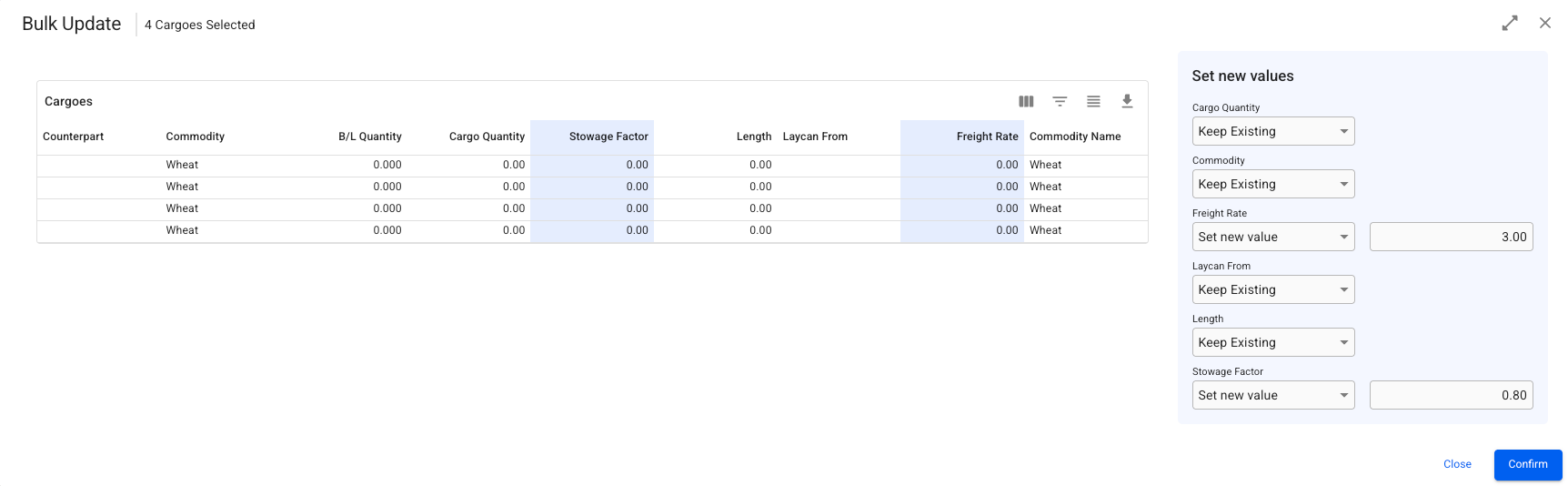Screen dimensions: 1568x486
Task: Sort by the B/L Quantity column header
Action: point(370,137)
